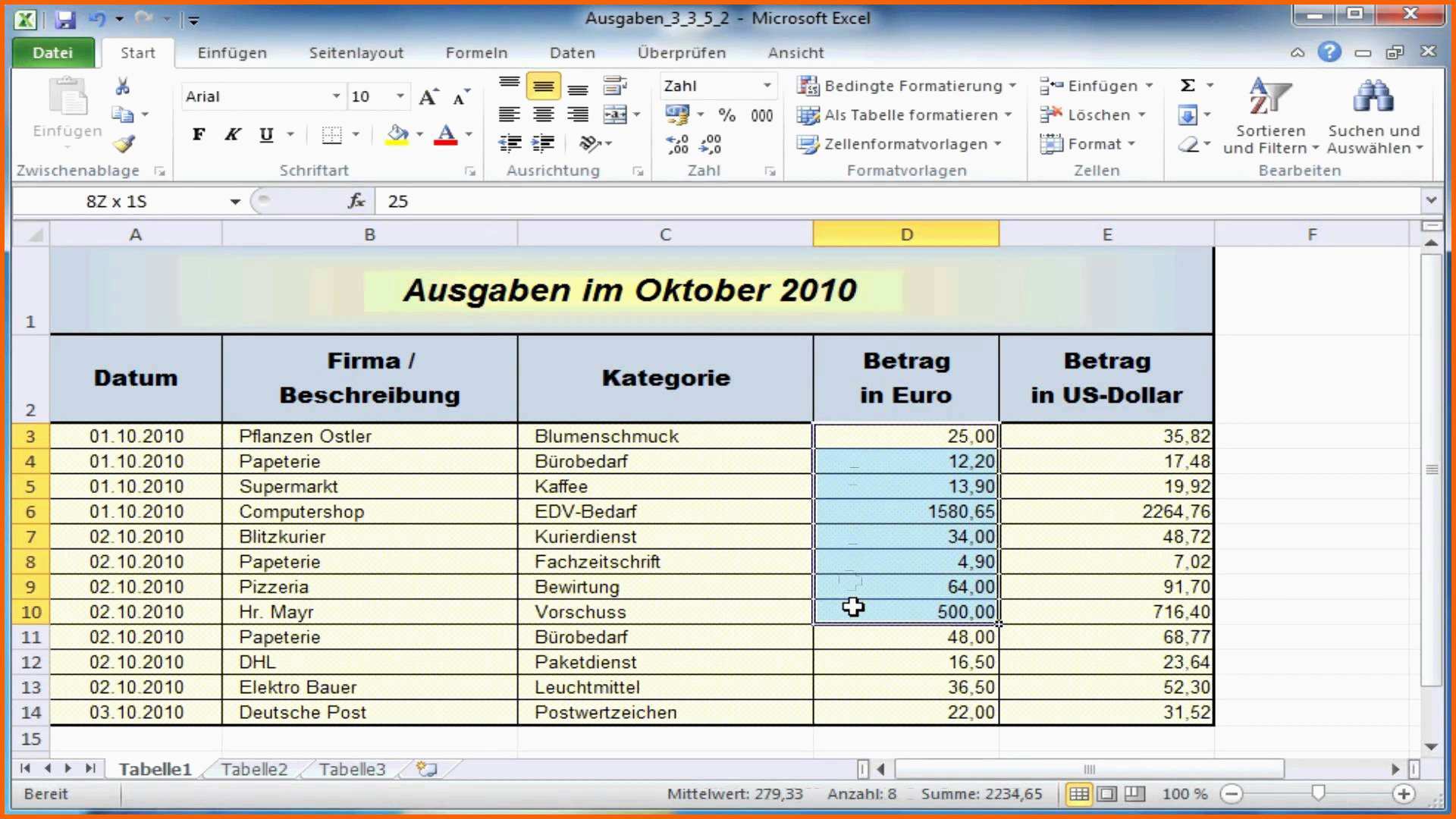Undo with quick access toolbar arrow
This screenshot has height=819, width=1456.
[x=97, y=18]
